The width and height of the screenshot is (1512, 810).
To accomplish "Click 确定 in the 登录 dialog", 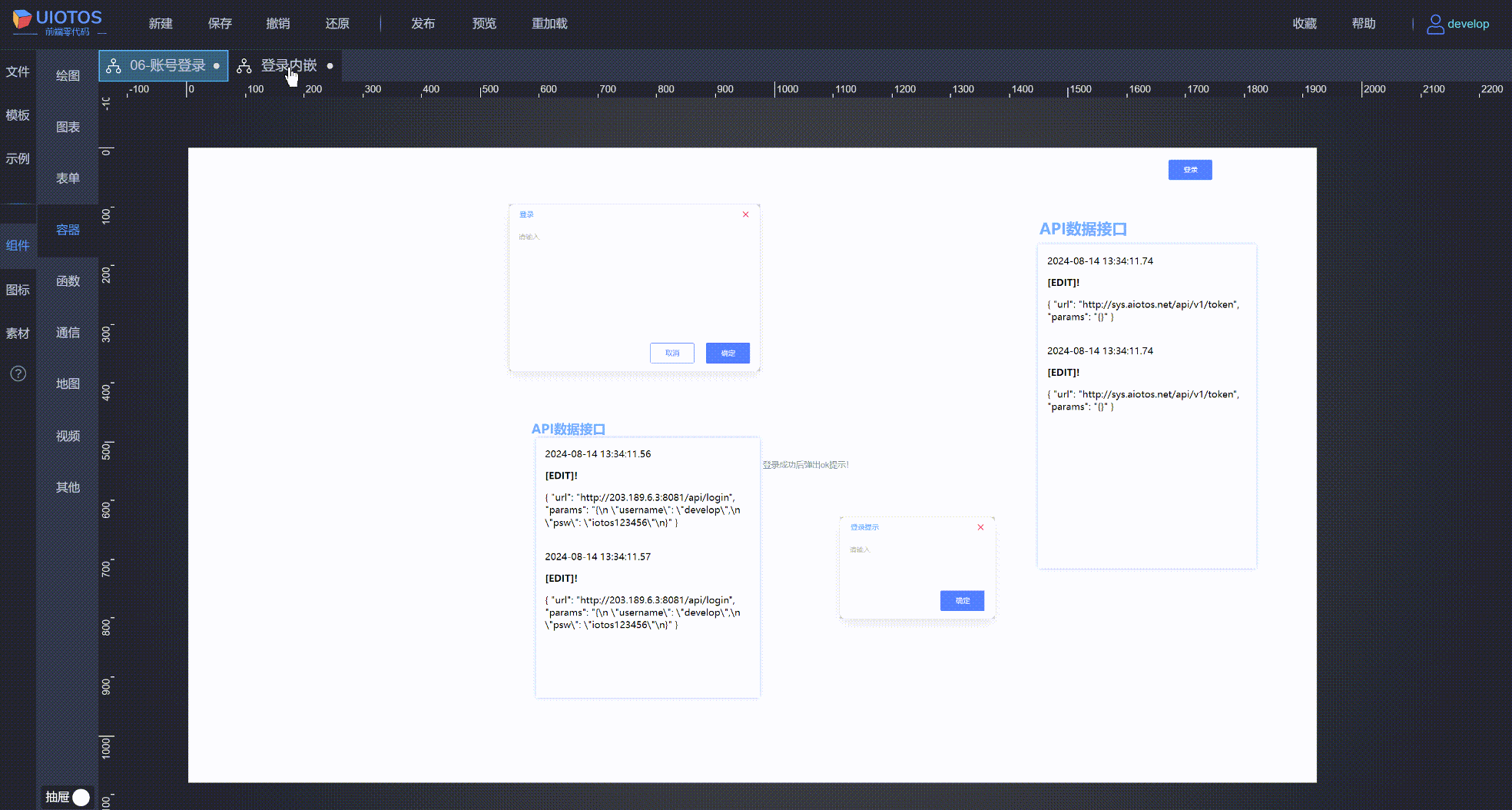I will [x=728, y=353].
